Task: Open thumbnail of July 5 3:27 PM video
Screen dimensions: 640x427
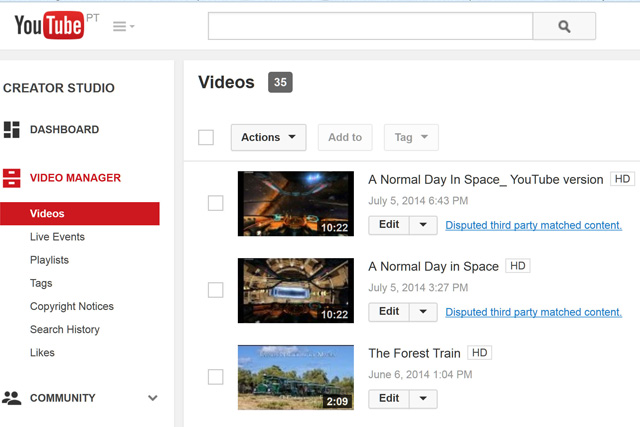Action: pos(296,291)
